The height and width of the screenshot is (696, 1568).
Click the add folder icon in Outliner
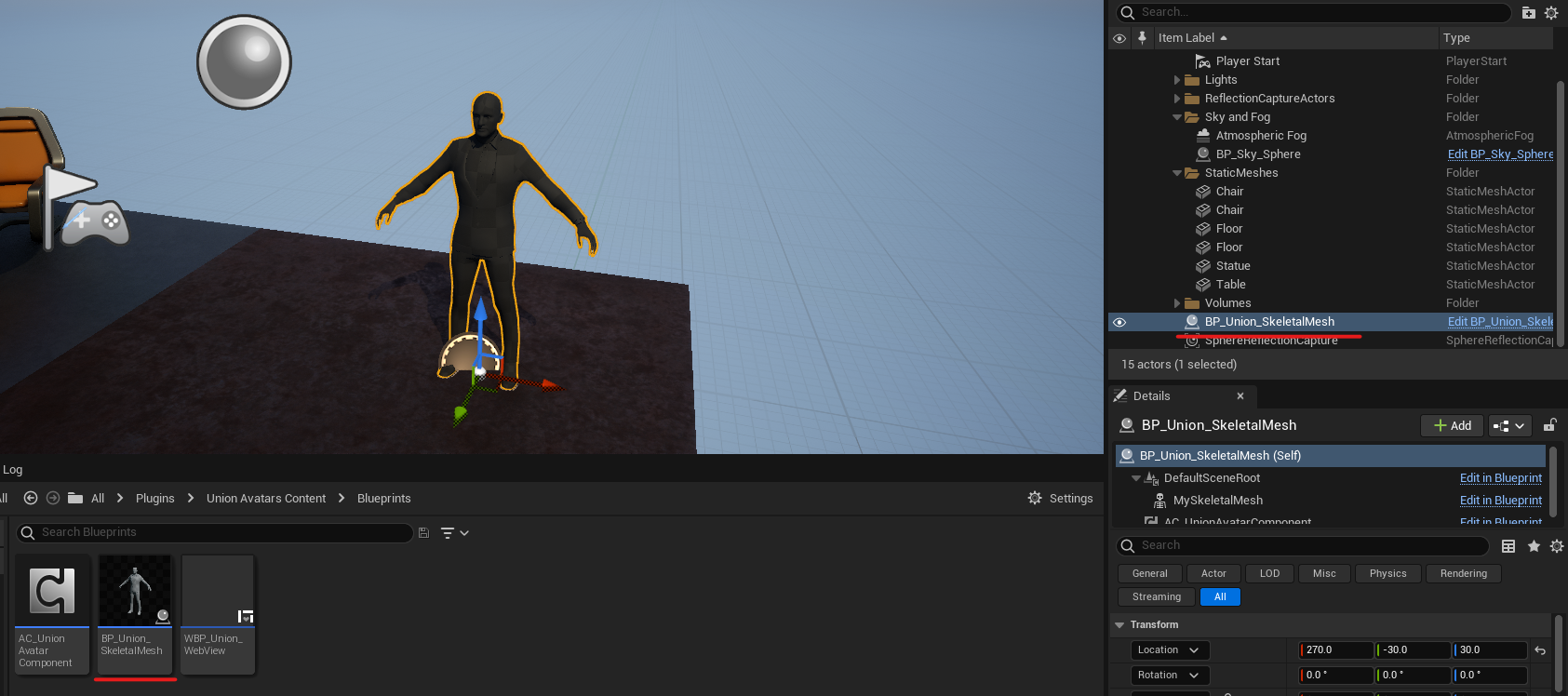1528,12
